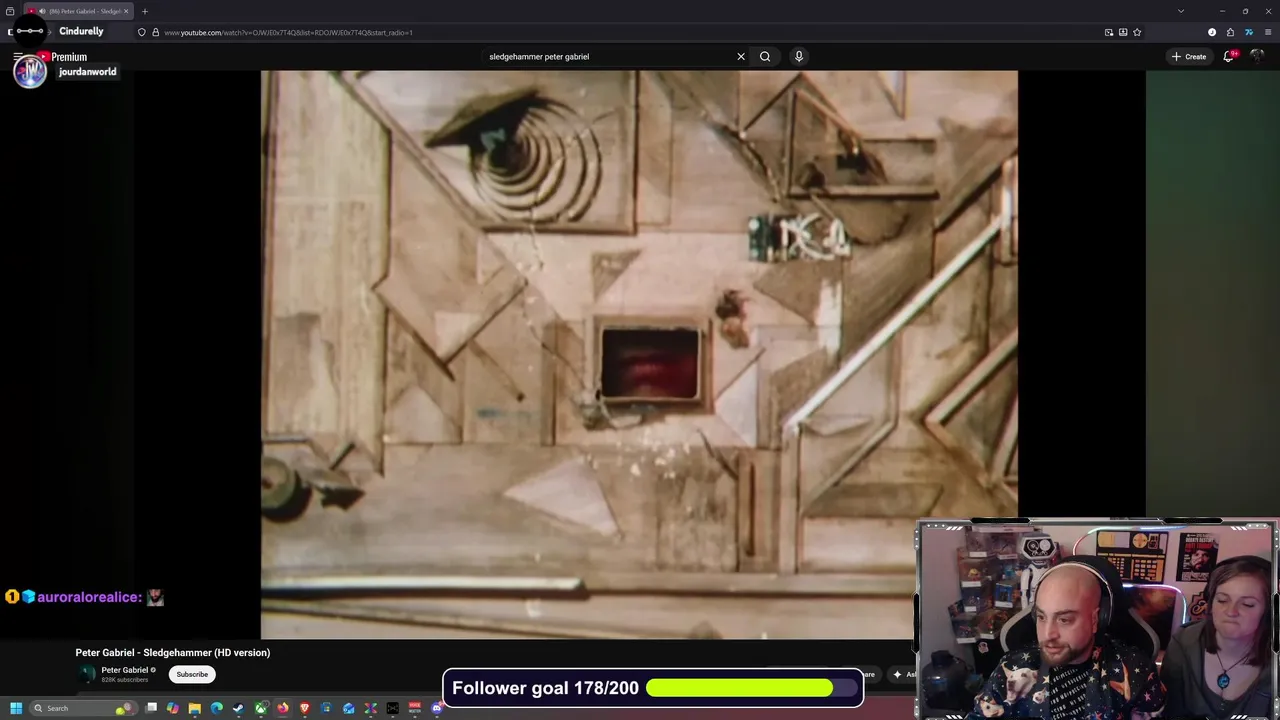Viewport: 1280px width, 720px height.
Task: Run search with the magnifier button
Action: click(765, 57)
